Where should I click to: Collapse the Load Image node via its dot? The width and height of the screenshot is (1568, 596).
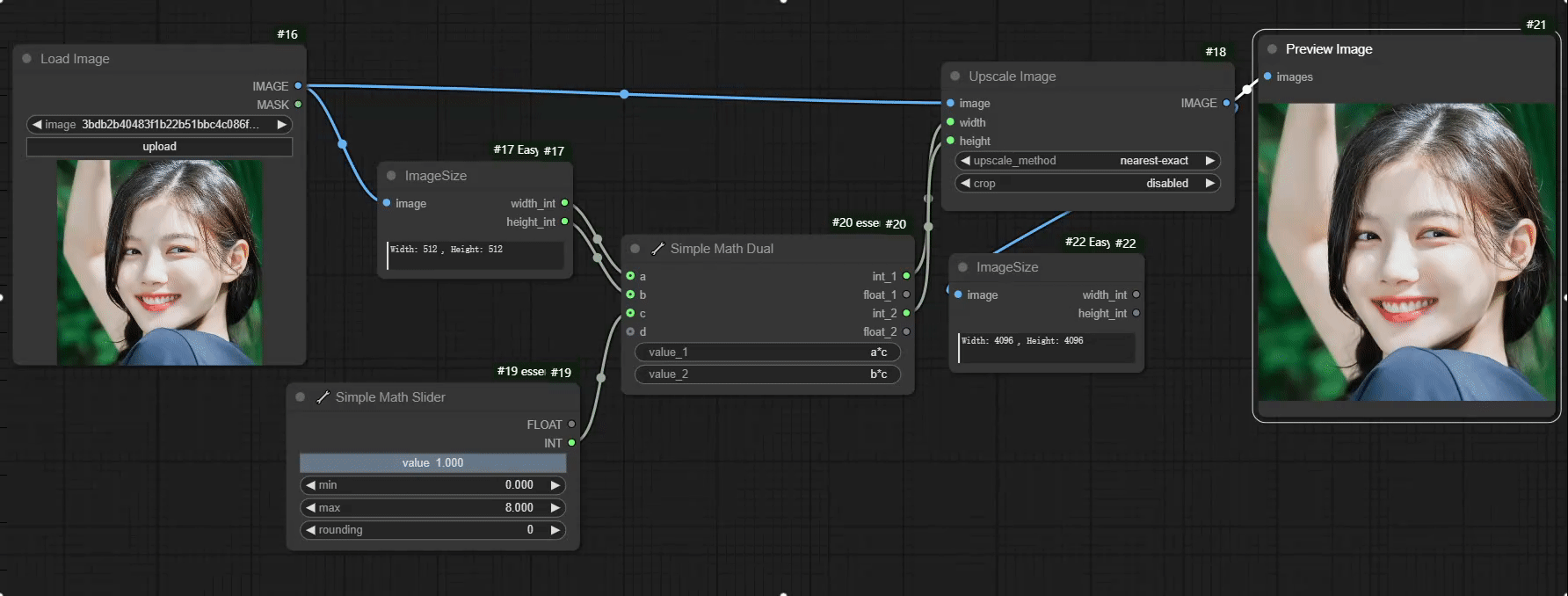coord(26,59)
